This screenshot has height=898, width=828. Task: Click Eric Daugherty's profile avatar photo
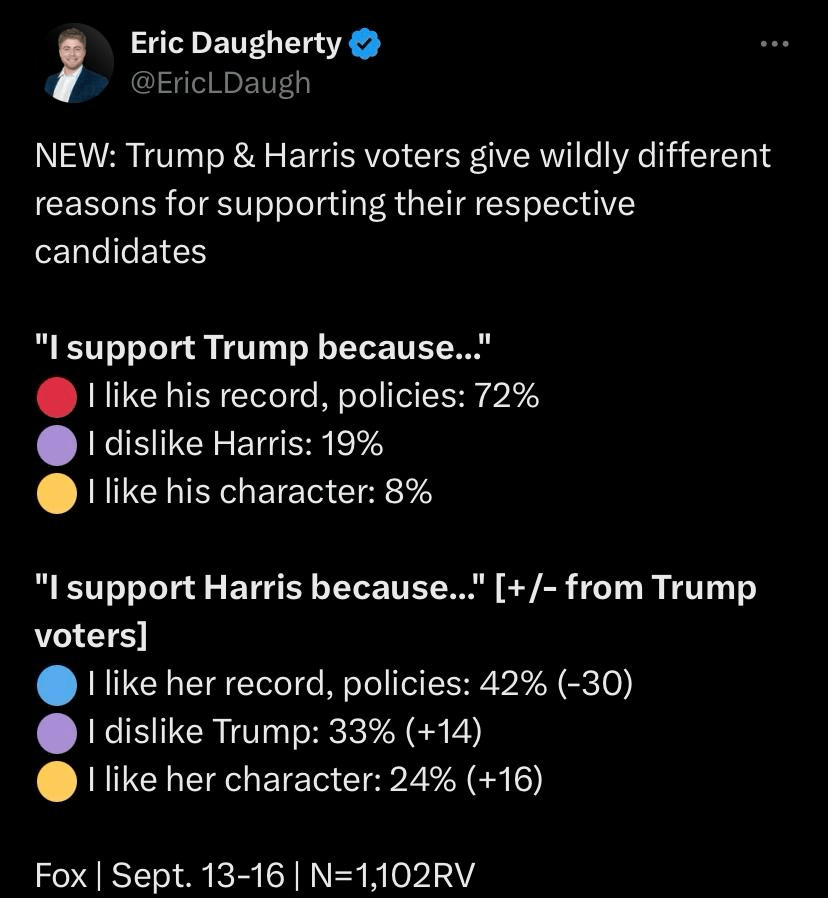point(78,63)
